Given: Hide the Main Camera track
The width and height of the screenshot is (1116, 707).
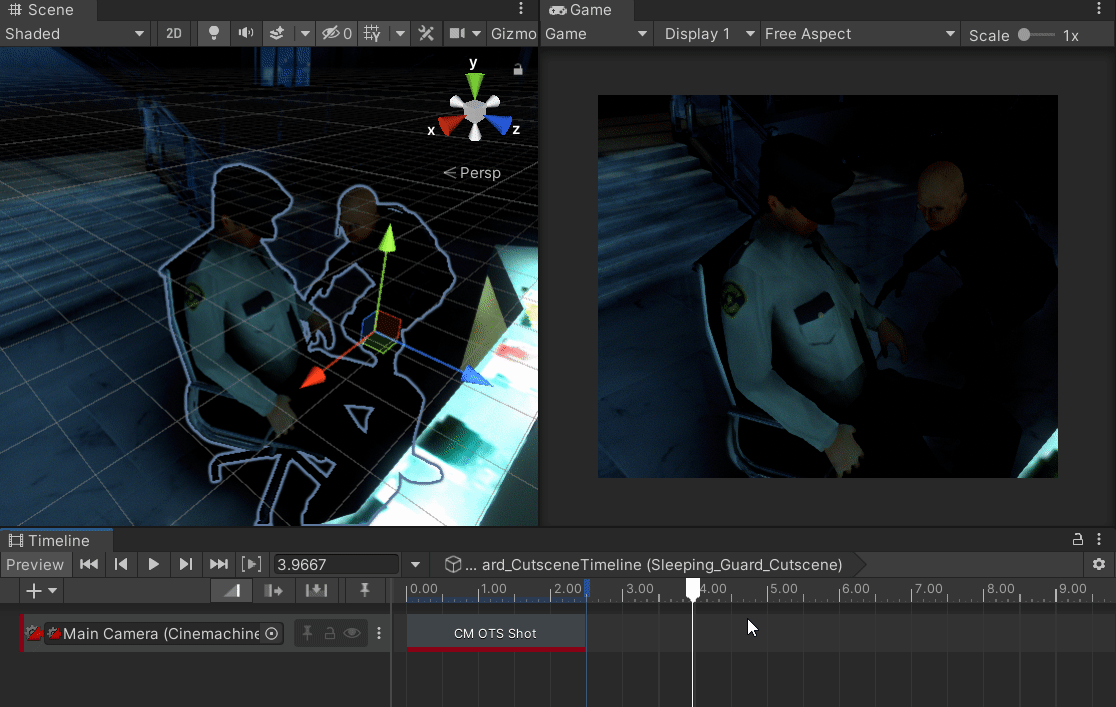Looking at the screenshot, I should click(x=352, y=633).
